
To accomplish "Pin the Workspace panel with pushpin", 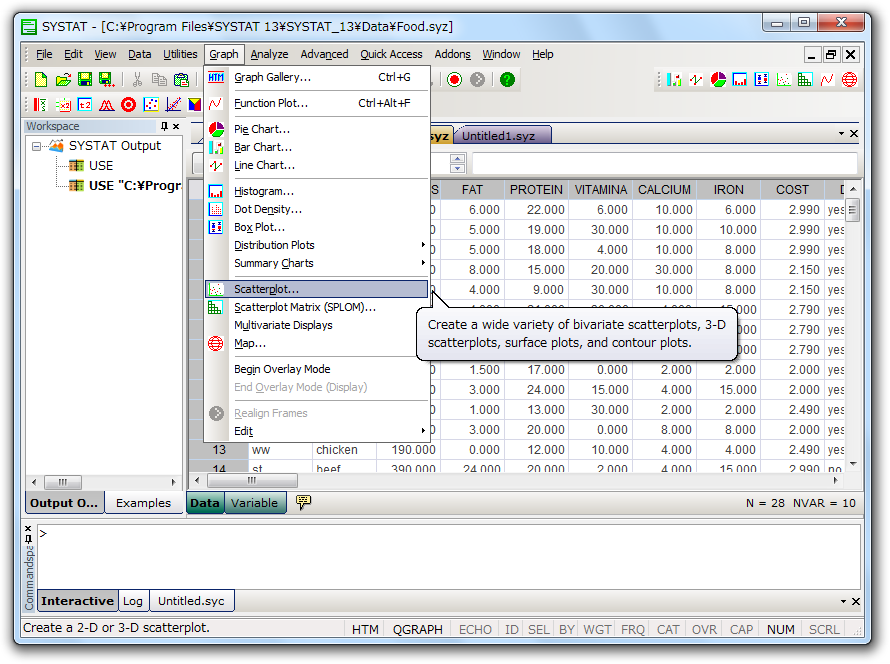I will 164,126.
